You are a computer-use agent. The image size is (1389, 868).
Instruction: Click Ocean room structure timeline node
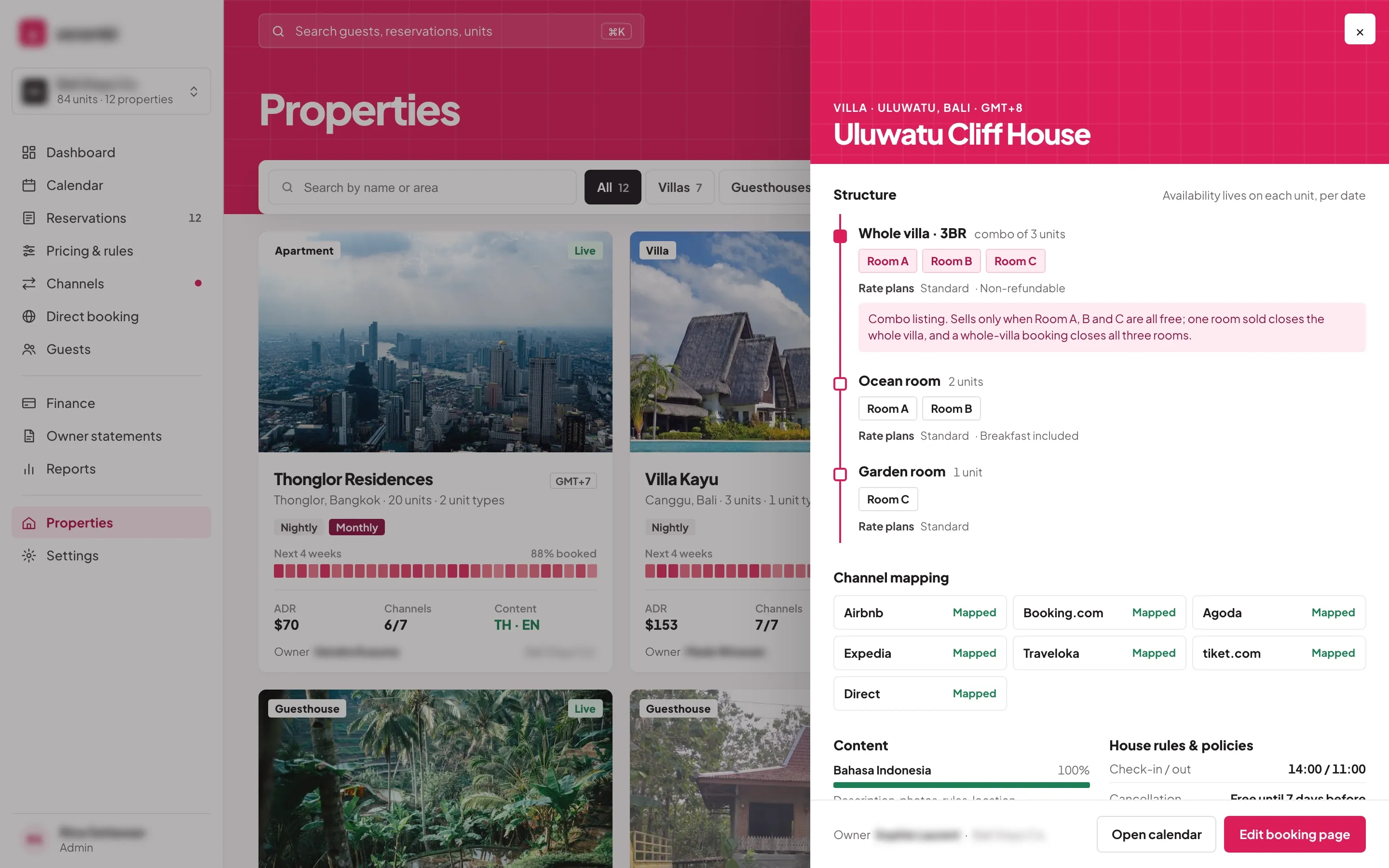click(x=840, y=383)
